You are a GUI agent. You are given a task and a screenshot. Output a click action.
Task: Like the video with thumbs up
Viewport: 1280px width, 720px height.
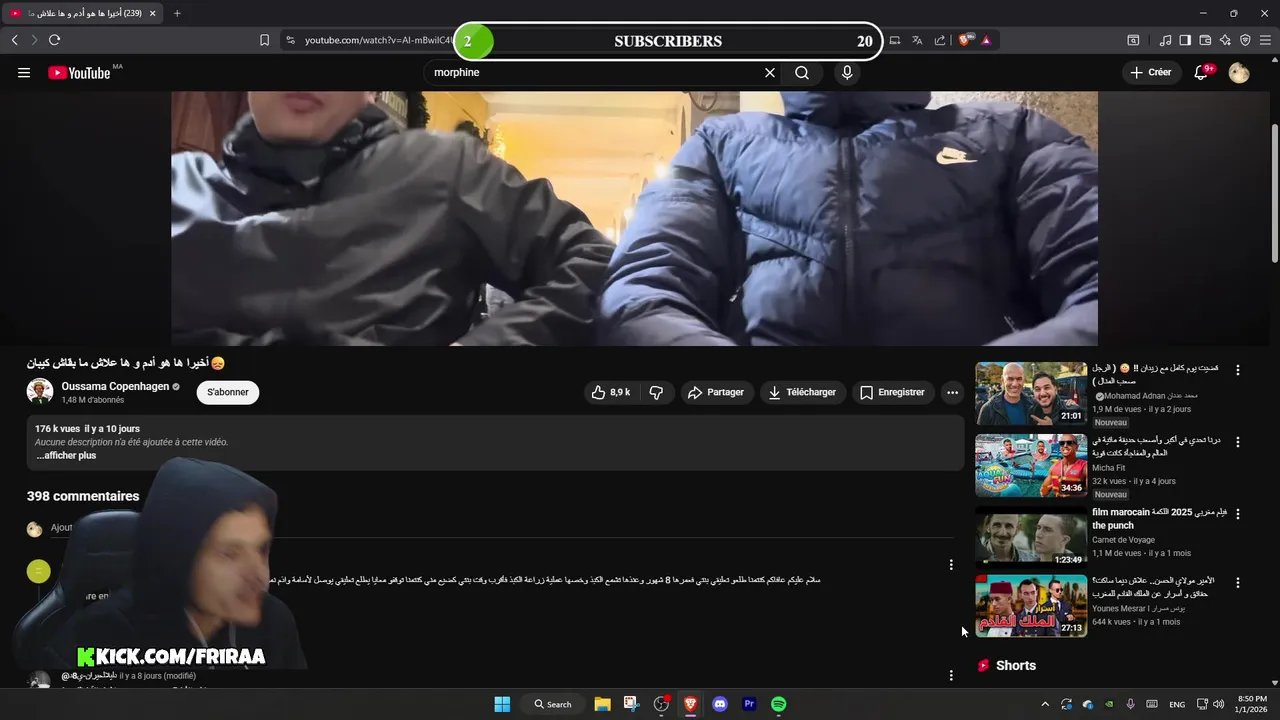[611, 392]
